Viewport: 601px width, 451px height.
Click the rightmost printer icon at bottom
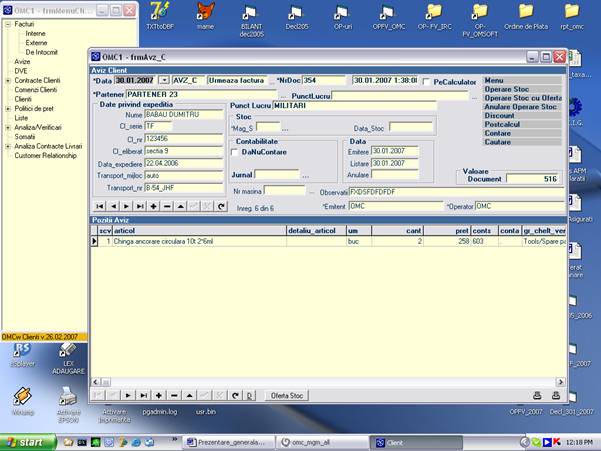(555, 395)
